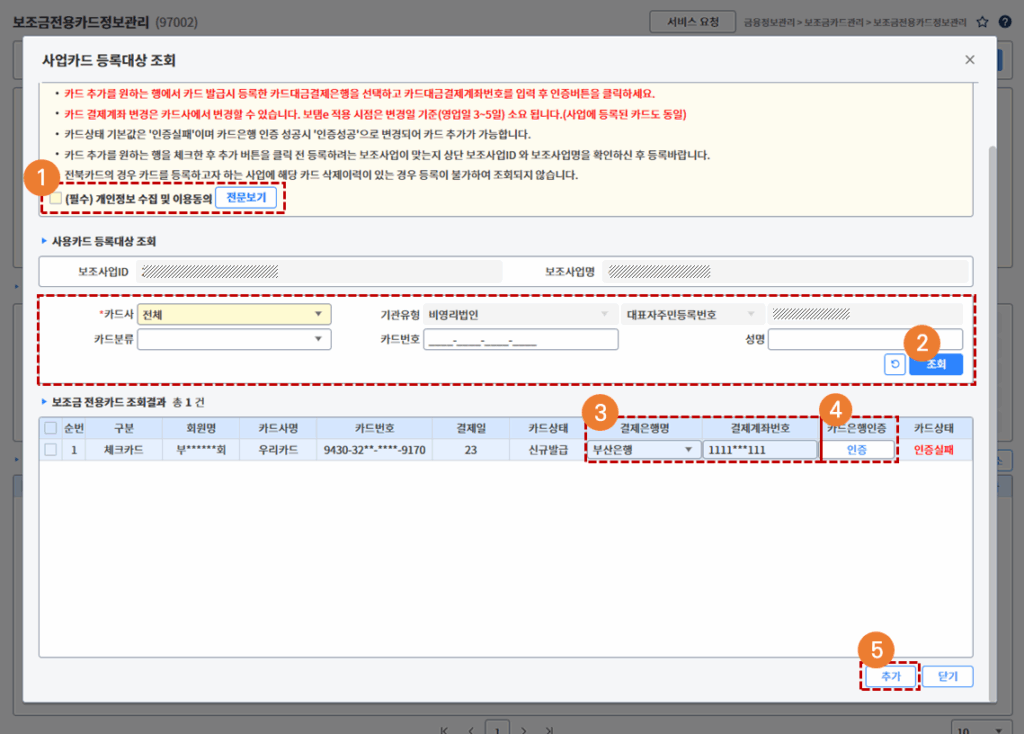Click the 성명 input field
Screen dimensions: 1024x734
point(865,339)
